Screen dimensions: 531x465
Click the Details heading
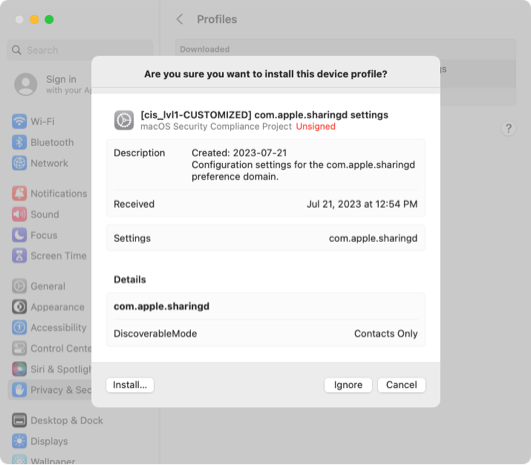(x=130, y=279)
